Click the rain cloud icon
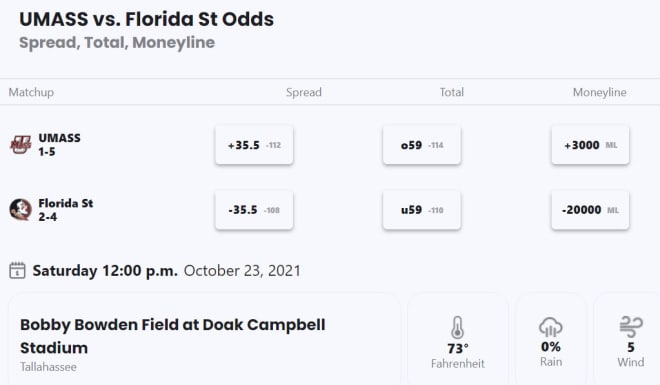The width and height of the screenshot is (660, 385). (551, 327)
